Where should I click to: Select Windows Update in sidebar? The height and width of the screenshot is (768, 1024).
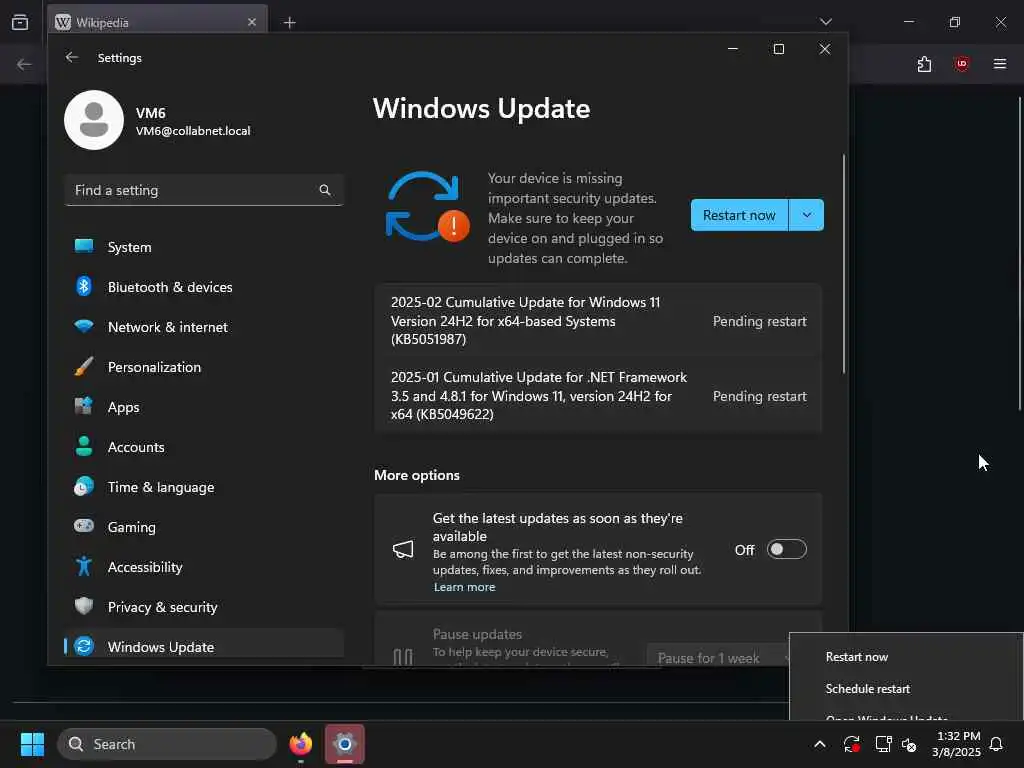click(204, 647)
